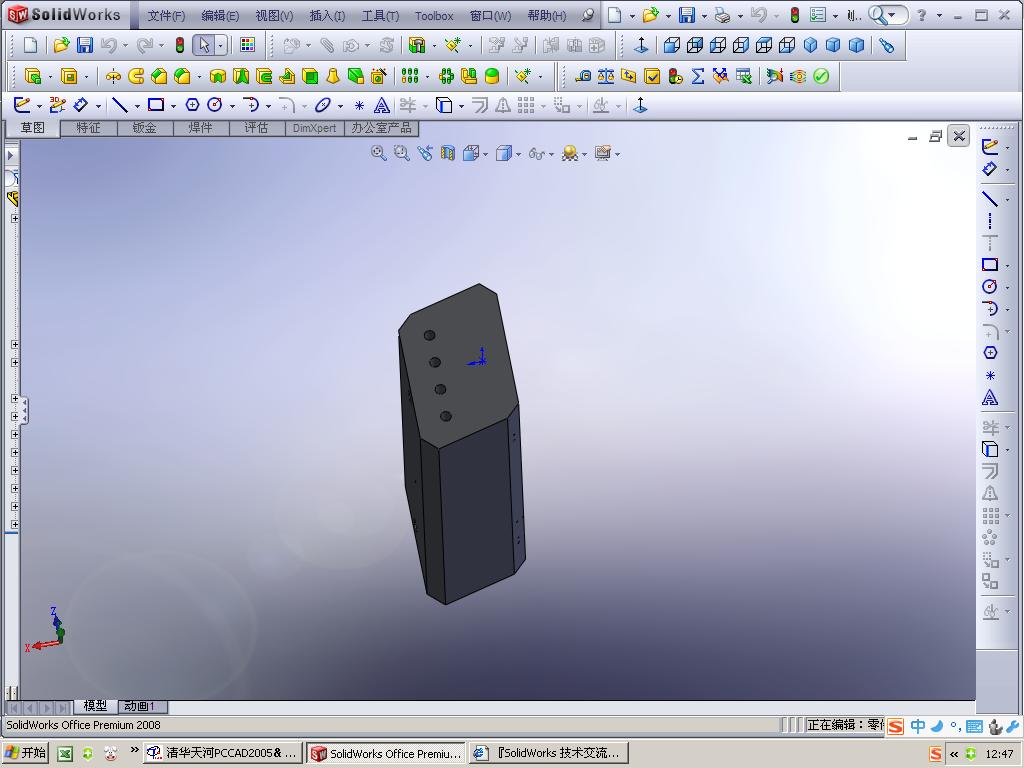This screenshot has height=768, width=1024.
Task: Switch to the 钣金 tab
Action: pyautogui.click(x=144, y=128)
